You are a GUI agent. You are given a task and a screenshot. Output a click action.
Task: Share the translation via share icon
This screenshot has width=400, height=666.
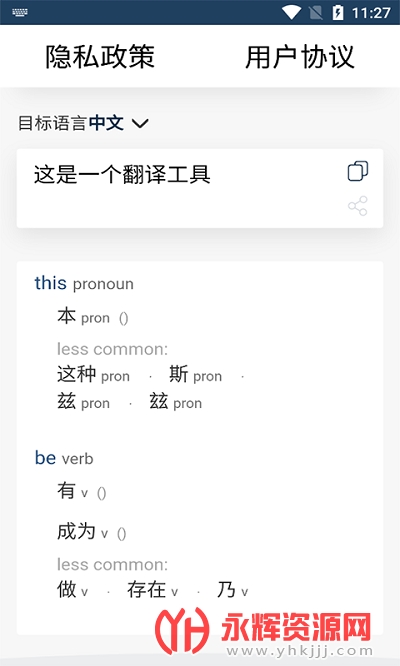coord(358,206)
